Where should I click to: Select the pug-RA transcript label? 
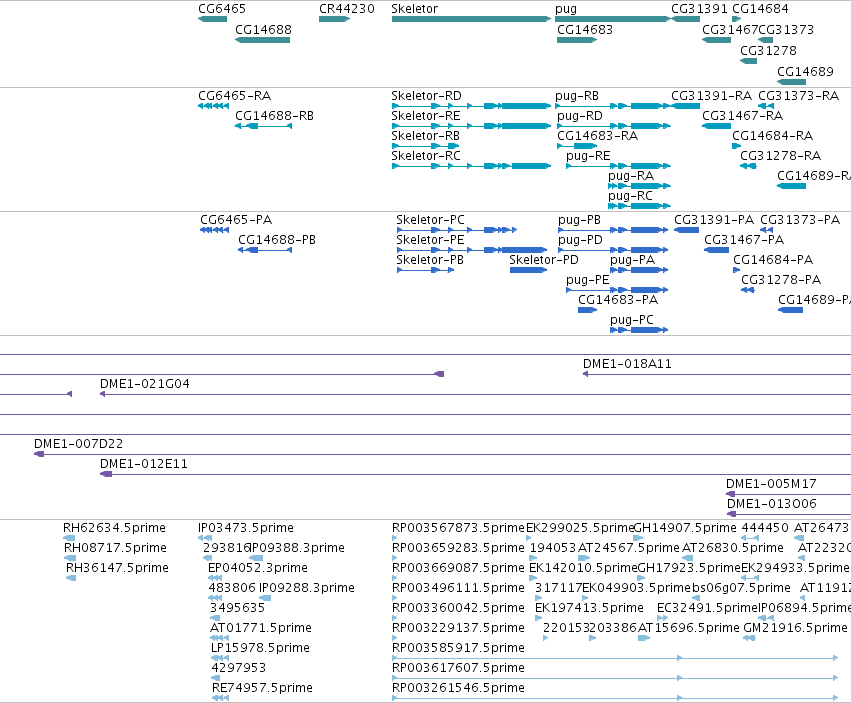pyautogui.click(x=631, y=176)
